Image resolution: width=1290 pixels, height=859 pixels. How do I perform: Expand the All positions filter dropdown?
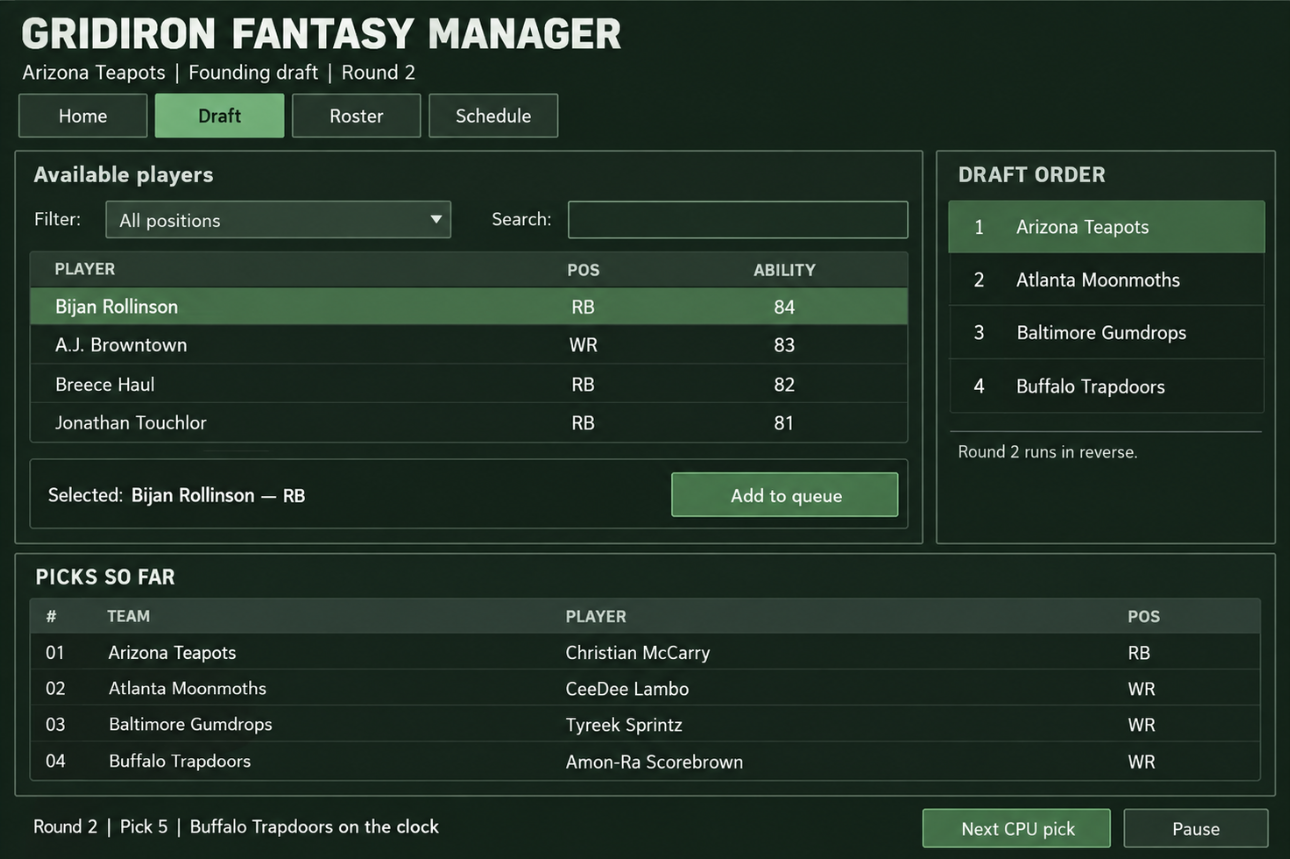coord(278,220)
